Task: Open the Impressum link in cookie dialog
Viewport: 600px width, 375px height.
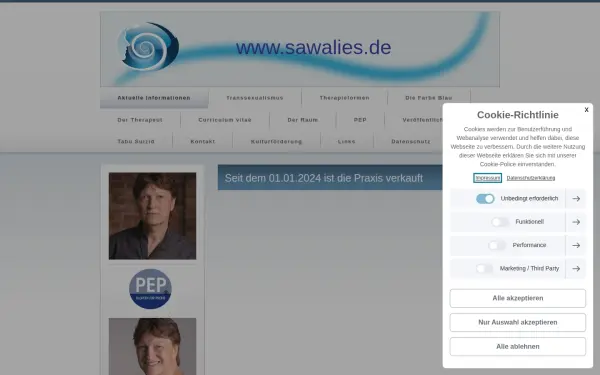Action: click(x=488, y=178)
